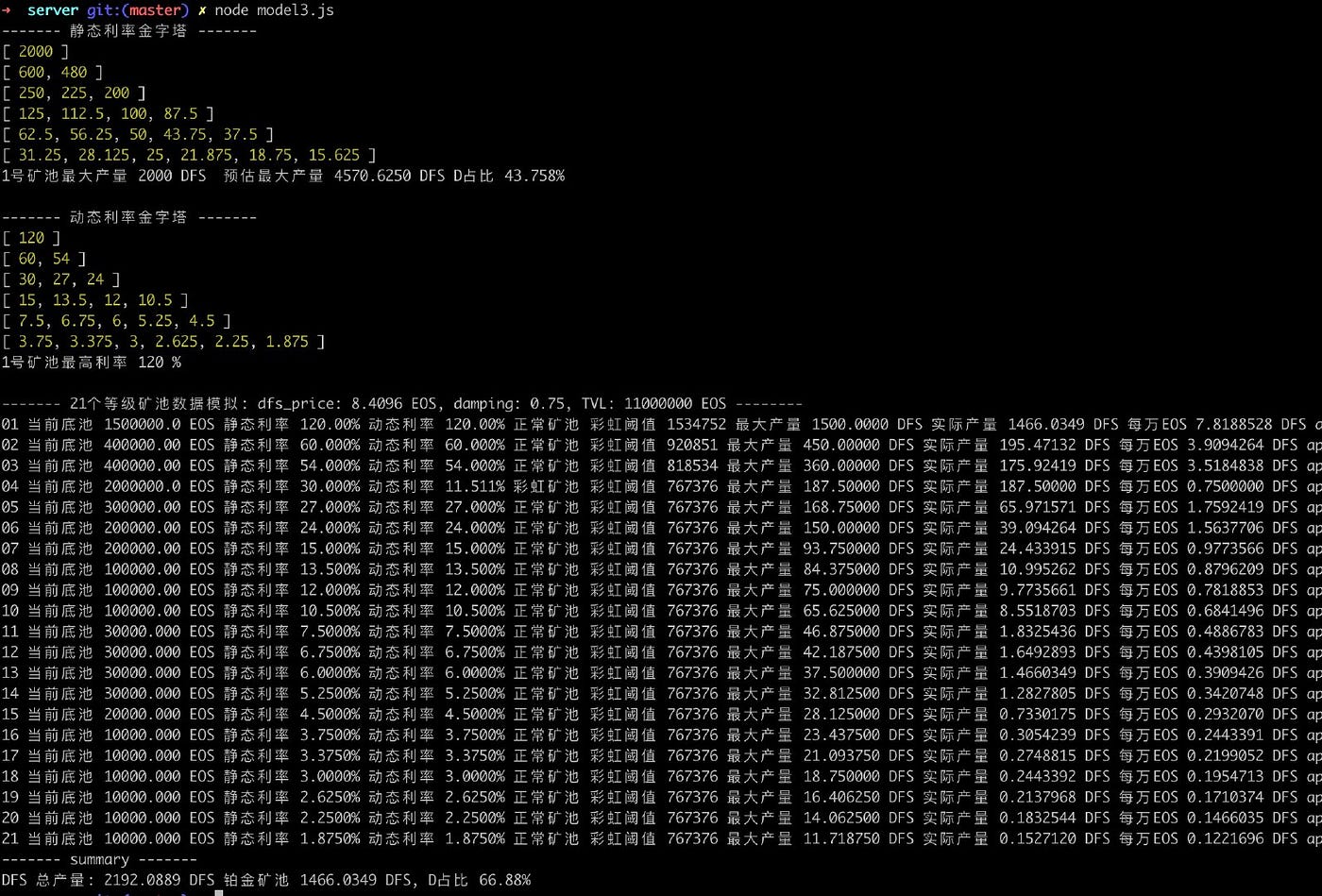Click the '43.758%' percentage value

coord(534,177)
